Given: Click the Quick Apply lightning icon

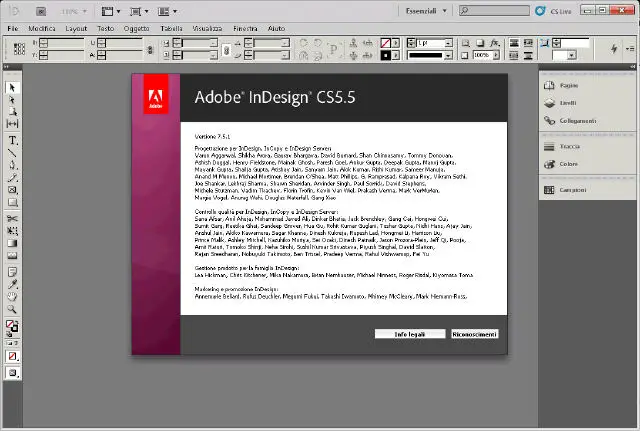Looking at the screenshot, I should pos(614,49).
